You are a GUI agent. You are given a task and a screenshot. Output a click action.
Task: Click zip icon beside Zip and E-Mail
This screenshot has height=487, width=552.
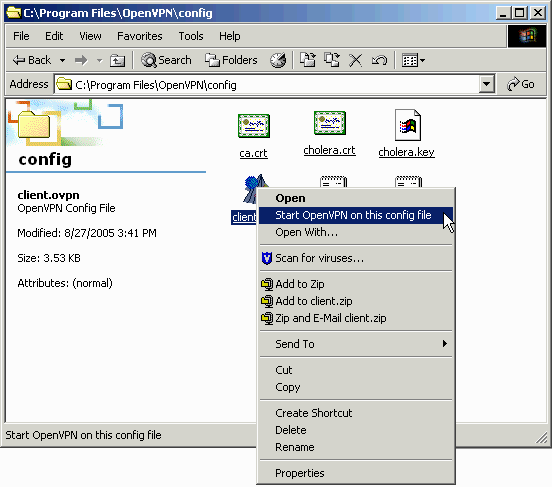tap(267, 318)
